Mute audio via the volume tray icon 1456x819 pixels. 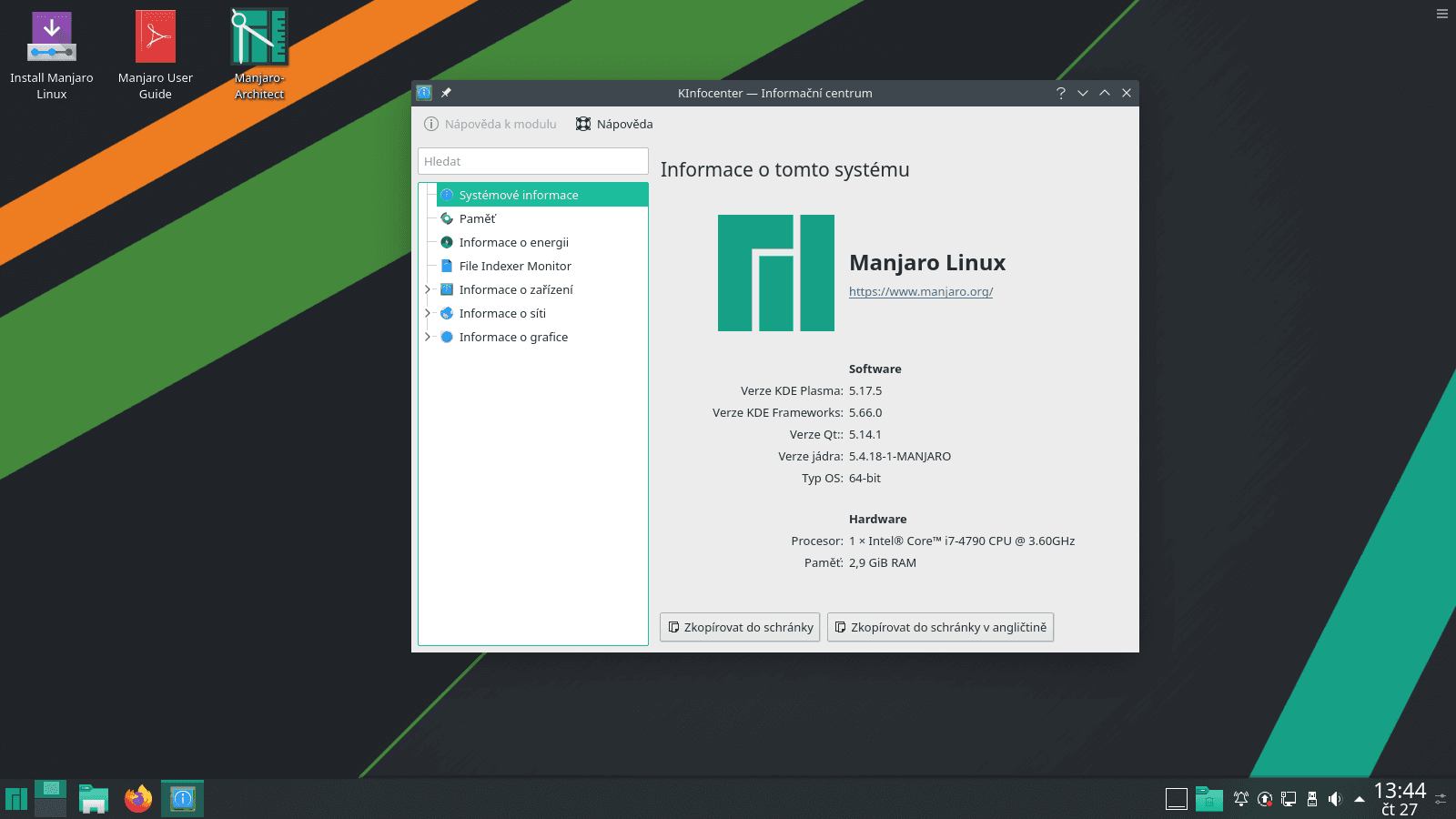click(x=1335, y=798)
